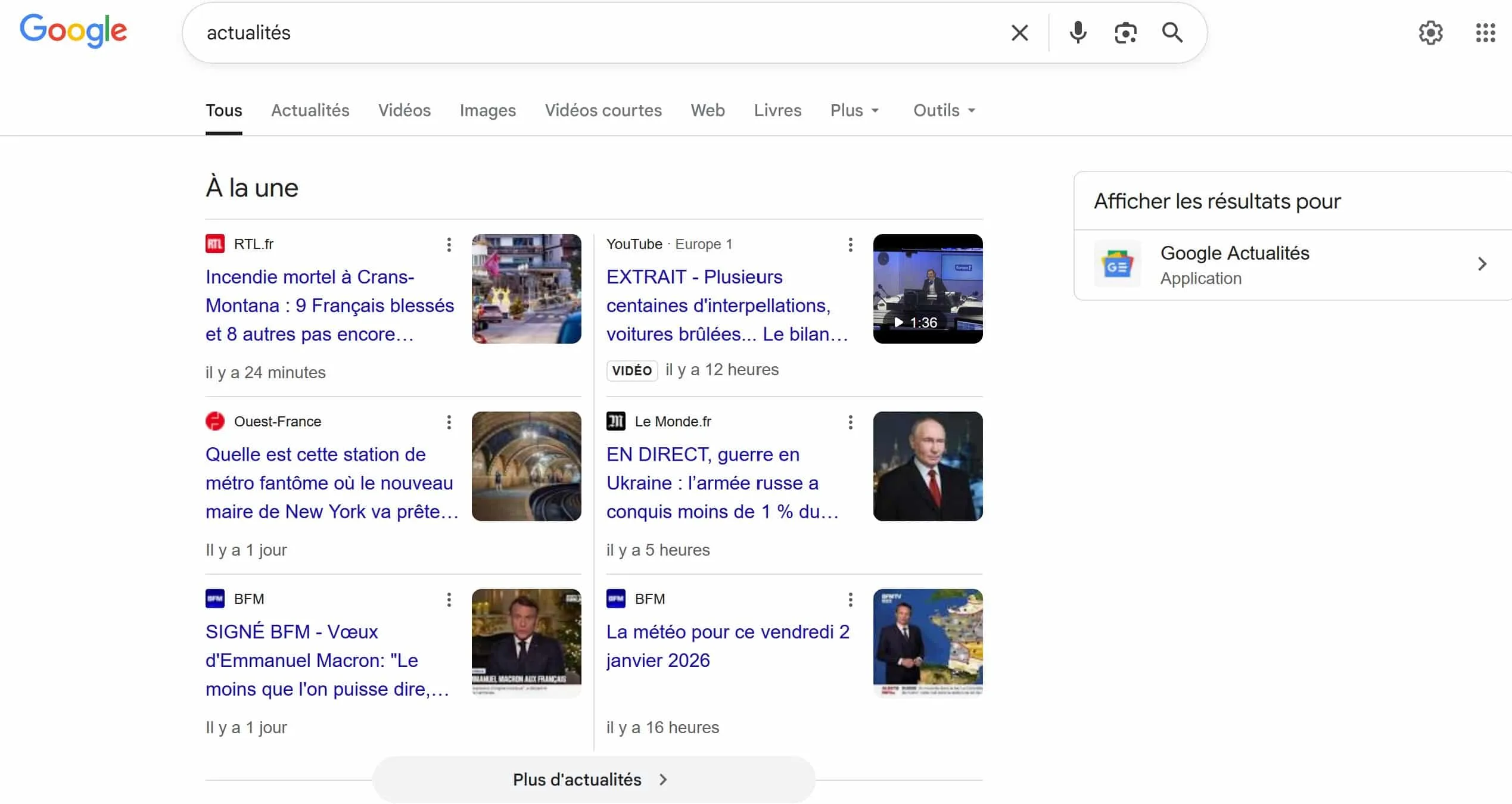
Task: Clear the search box with the X icon
Action: point(1020,33)
